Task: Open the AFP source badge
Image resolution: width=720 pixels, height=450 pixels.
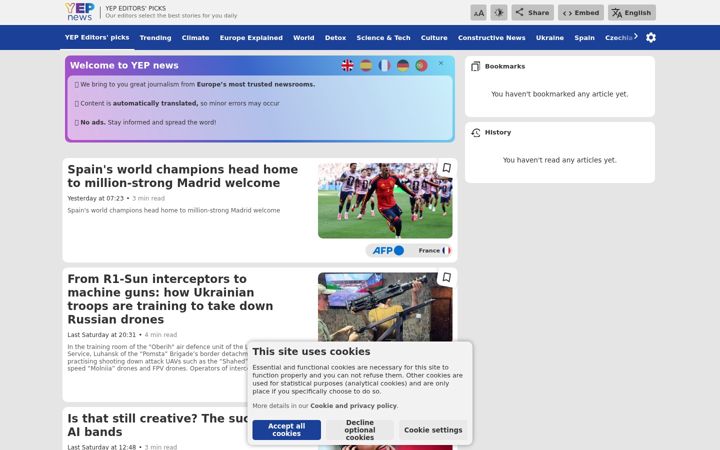Action: [388, 251]
